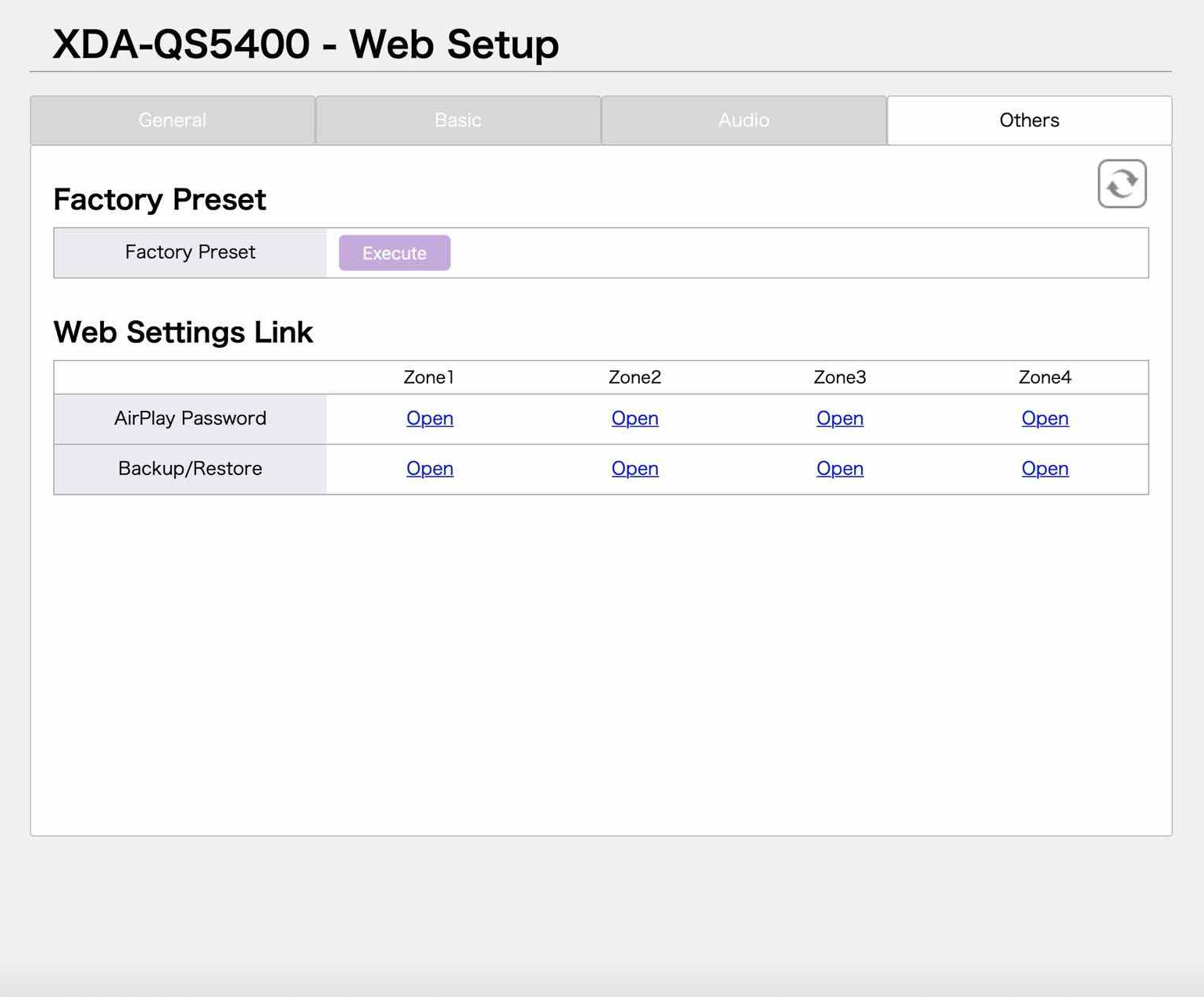Click the AirPlay Password row label
Image resolution: width=1204 pixels, height=997 pixels.
pyautogui.click(x=190, y=419)
